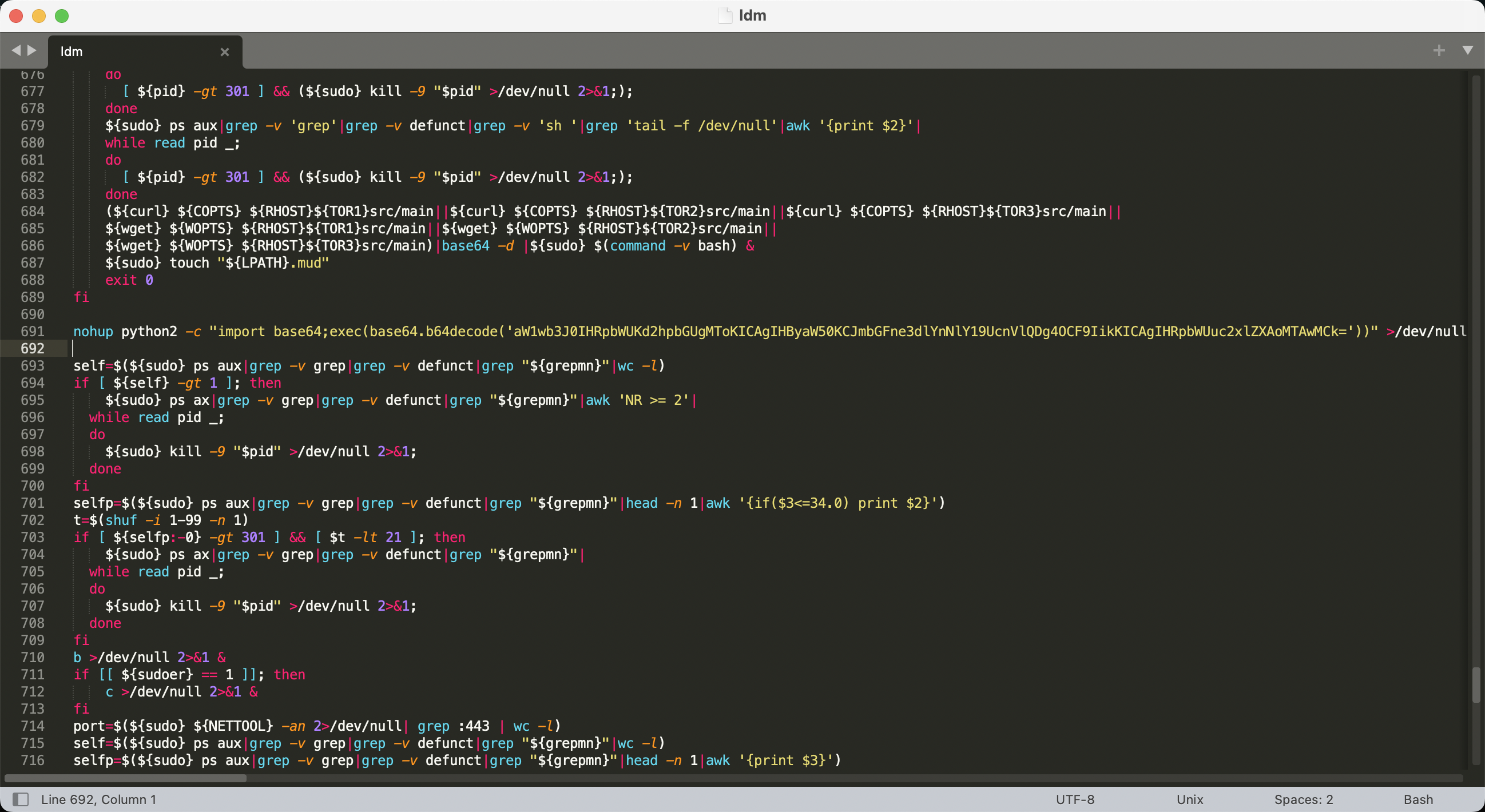This screenshot has height=812, width=1485.
Task: Click 'b >/dev/null' on line 710
Action: (x=121, y=658)
